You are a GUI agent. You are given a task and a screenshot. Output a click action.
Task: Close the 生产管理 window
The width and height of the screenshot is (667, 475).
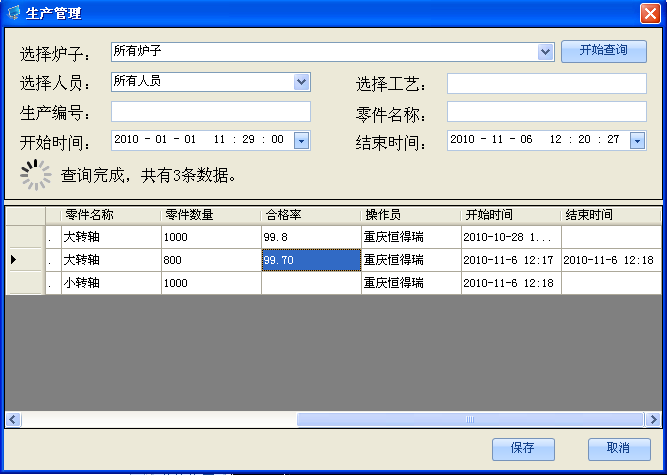(650, 14)
